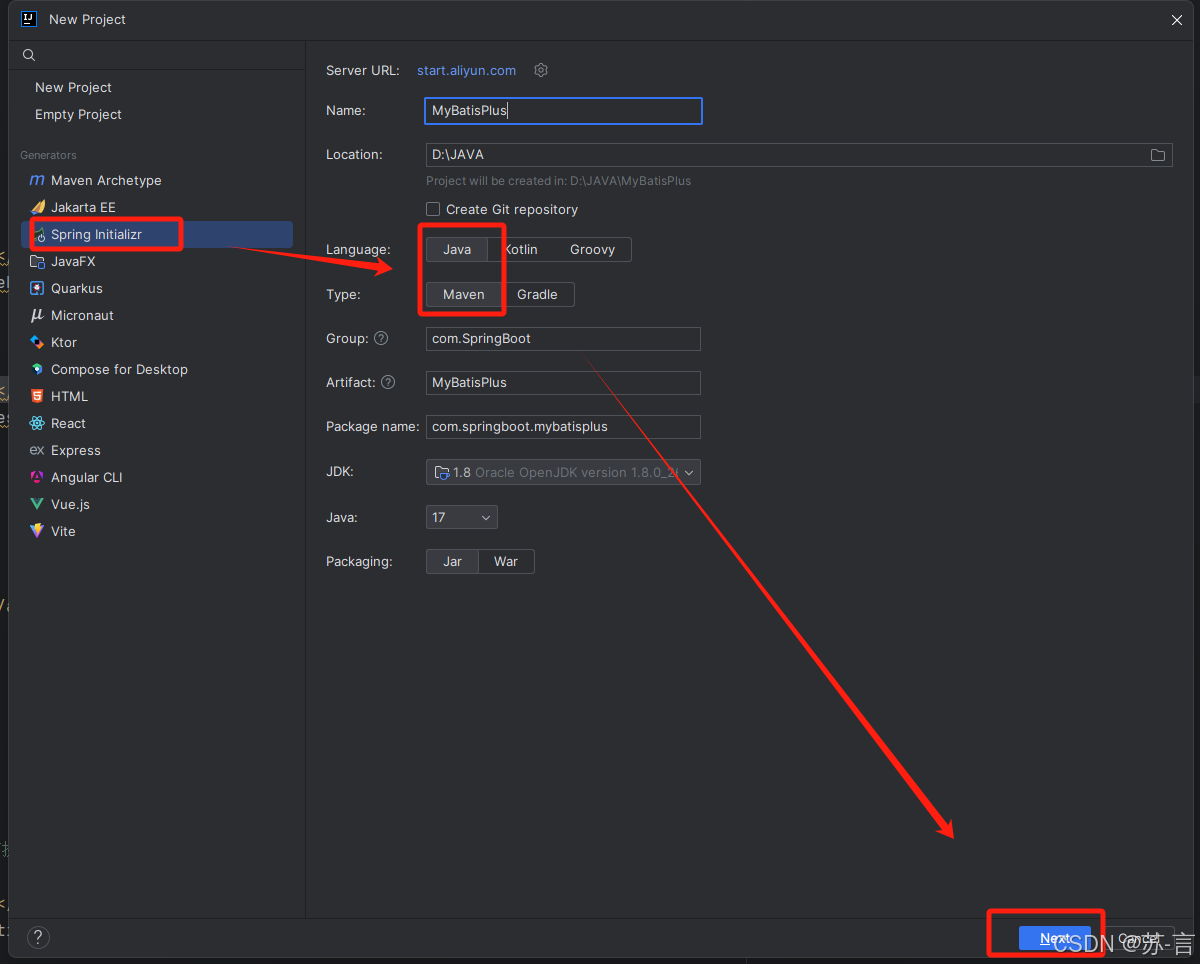
Task: Click 'Project will be created in' hint text
Action: [558, 181]
